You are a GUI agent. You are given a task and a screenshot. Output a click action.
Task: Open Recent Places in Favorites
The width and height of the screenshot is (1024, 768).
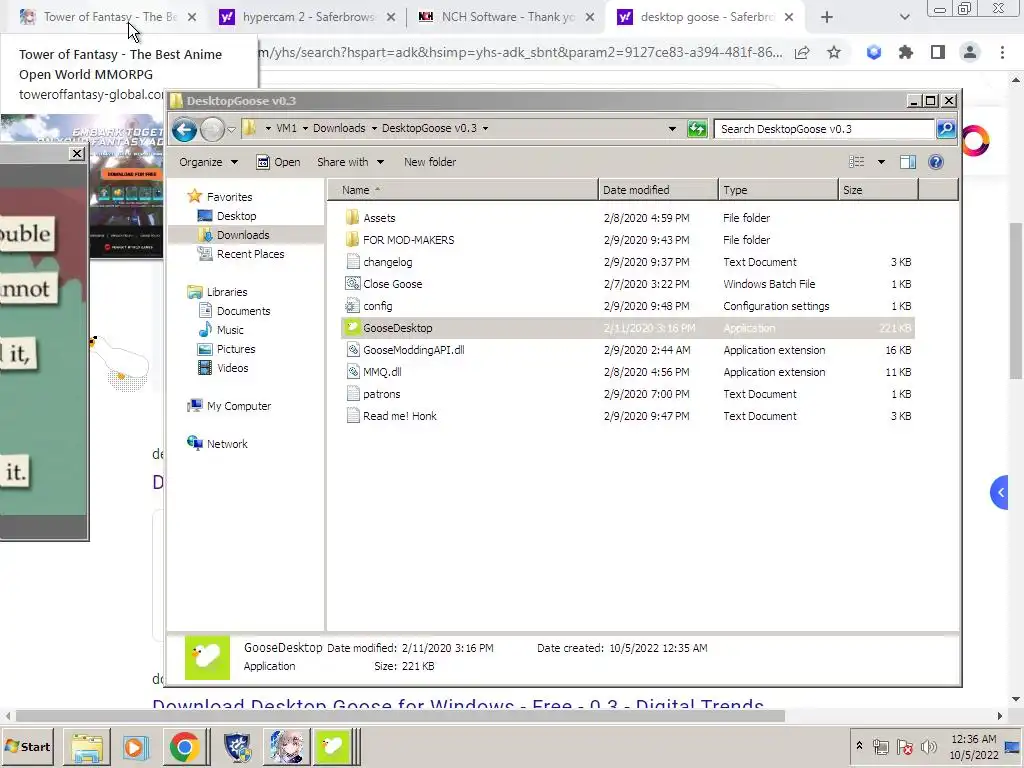(241, 254)
